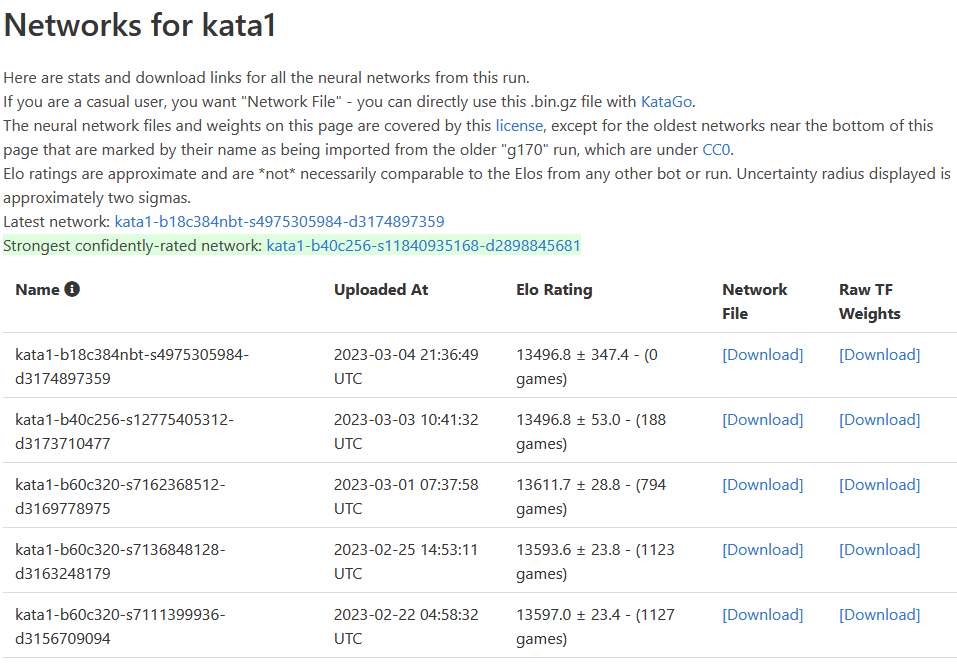Download network file for kata1-b18c384nbt-s4975305984

coord(762,355)
